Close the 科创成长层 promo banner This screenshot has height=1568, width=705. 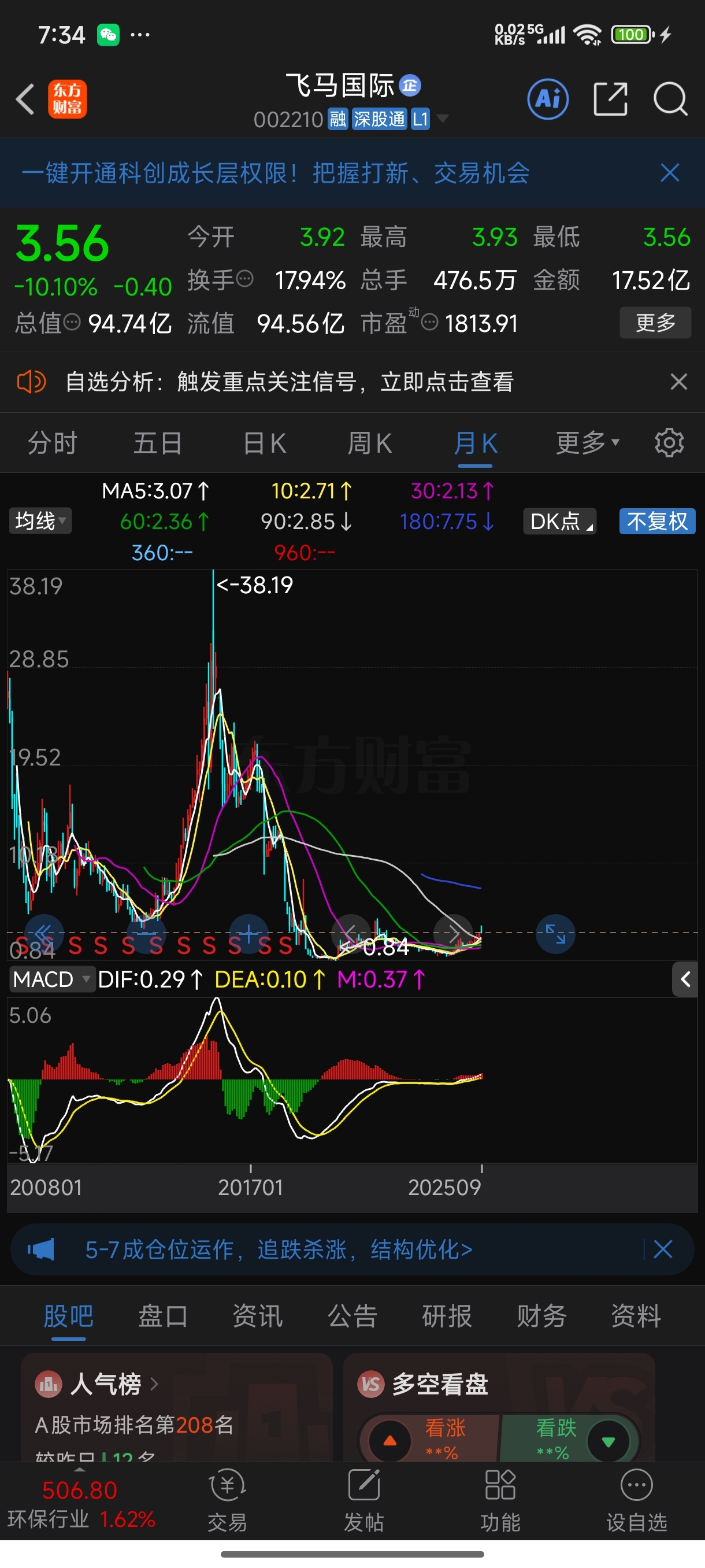670,173
